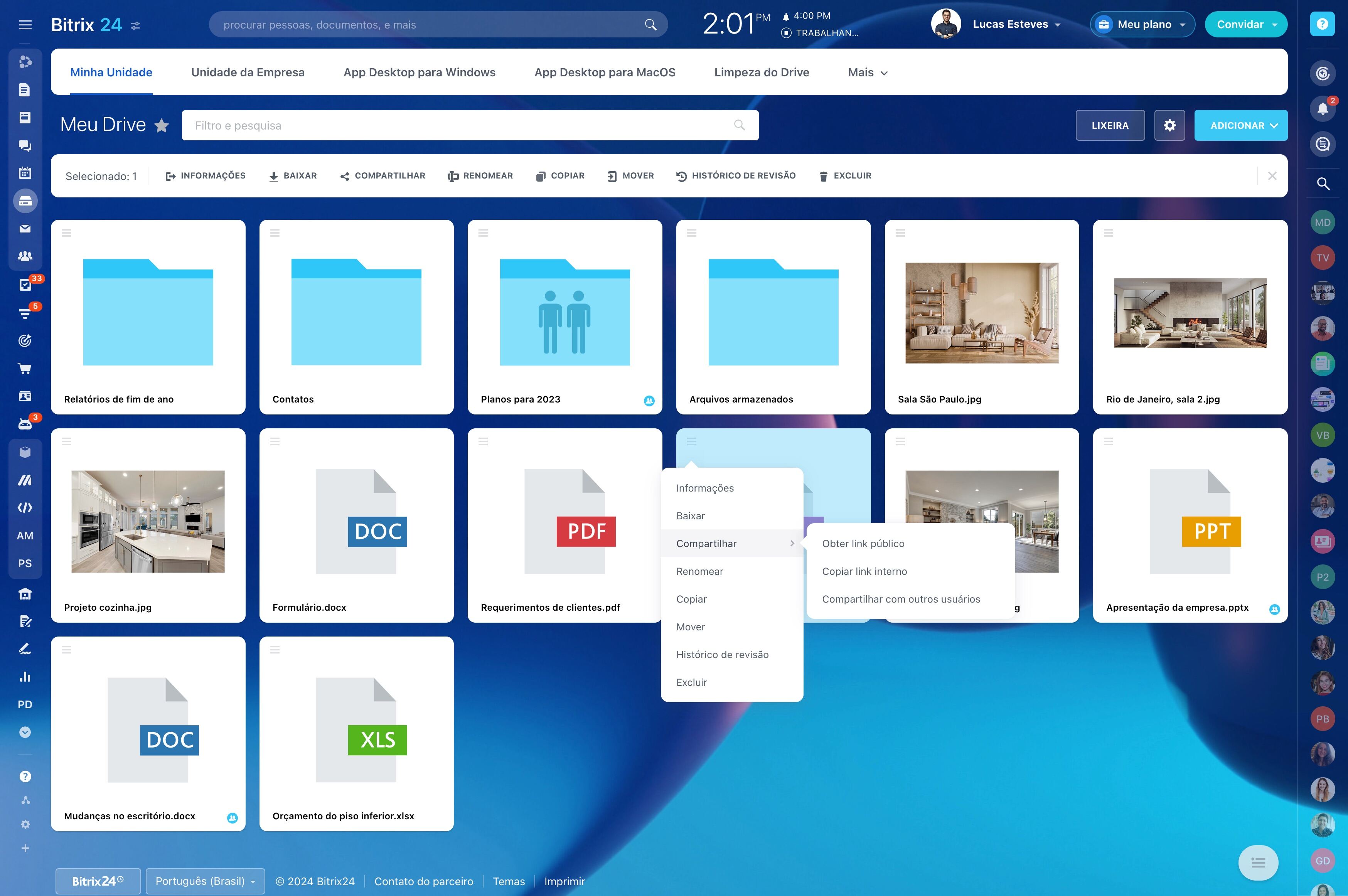Switch to the Unidade da Empresa tab
Screen dimensions: 1348x896
coord(248,72)
